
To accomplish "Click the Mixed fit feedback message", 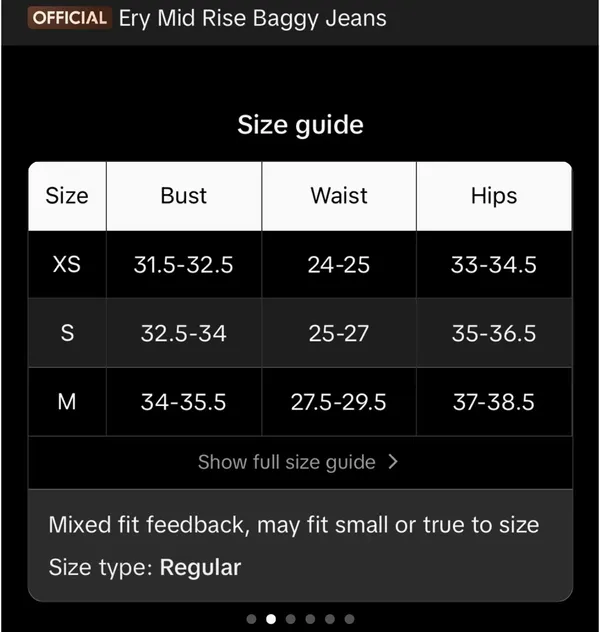I will pyautogui.click(x=294, y=525).
